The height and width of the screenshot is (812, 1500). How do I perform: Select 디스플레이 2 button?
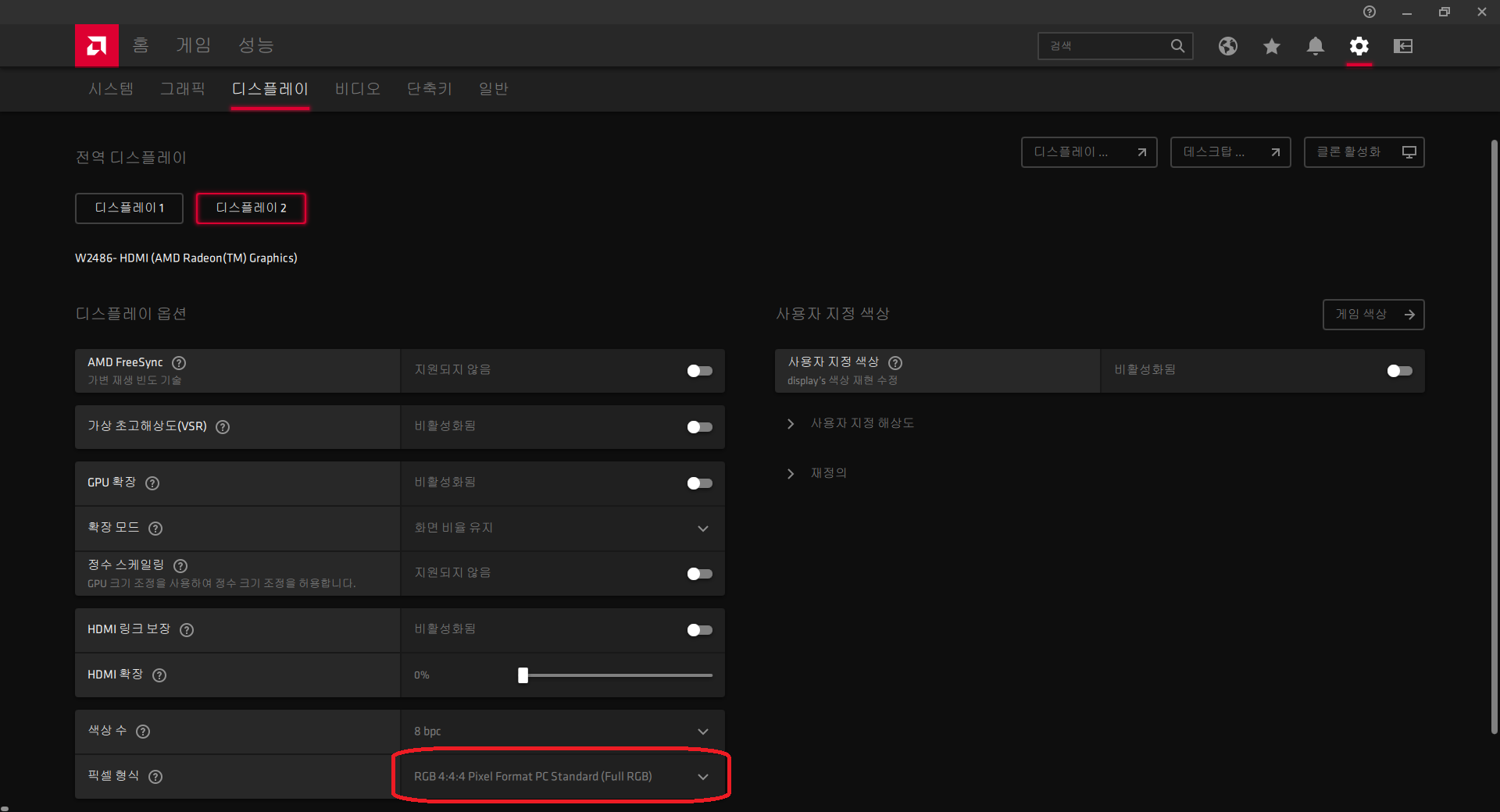pyautogui.click(x=251, y=208)
